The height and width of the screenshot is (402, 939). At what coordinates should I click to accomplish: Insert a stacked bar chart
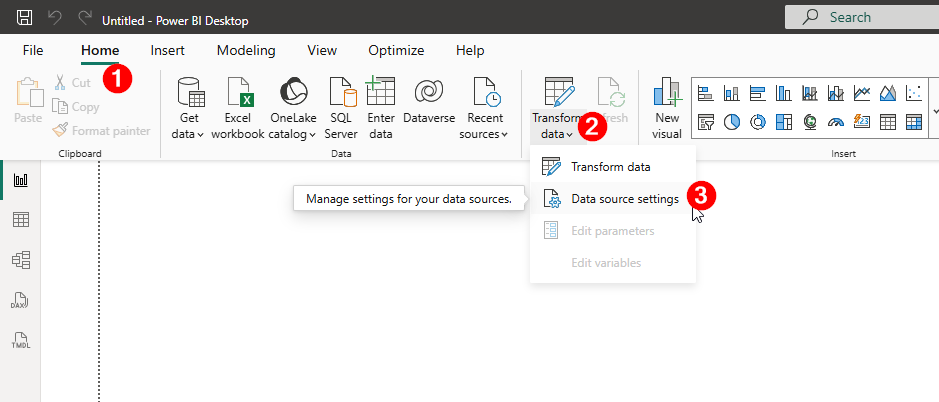[x=705, y=93]
